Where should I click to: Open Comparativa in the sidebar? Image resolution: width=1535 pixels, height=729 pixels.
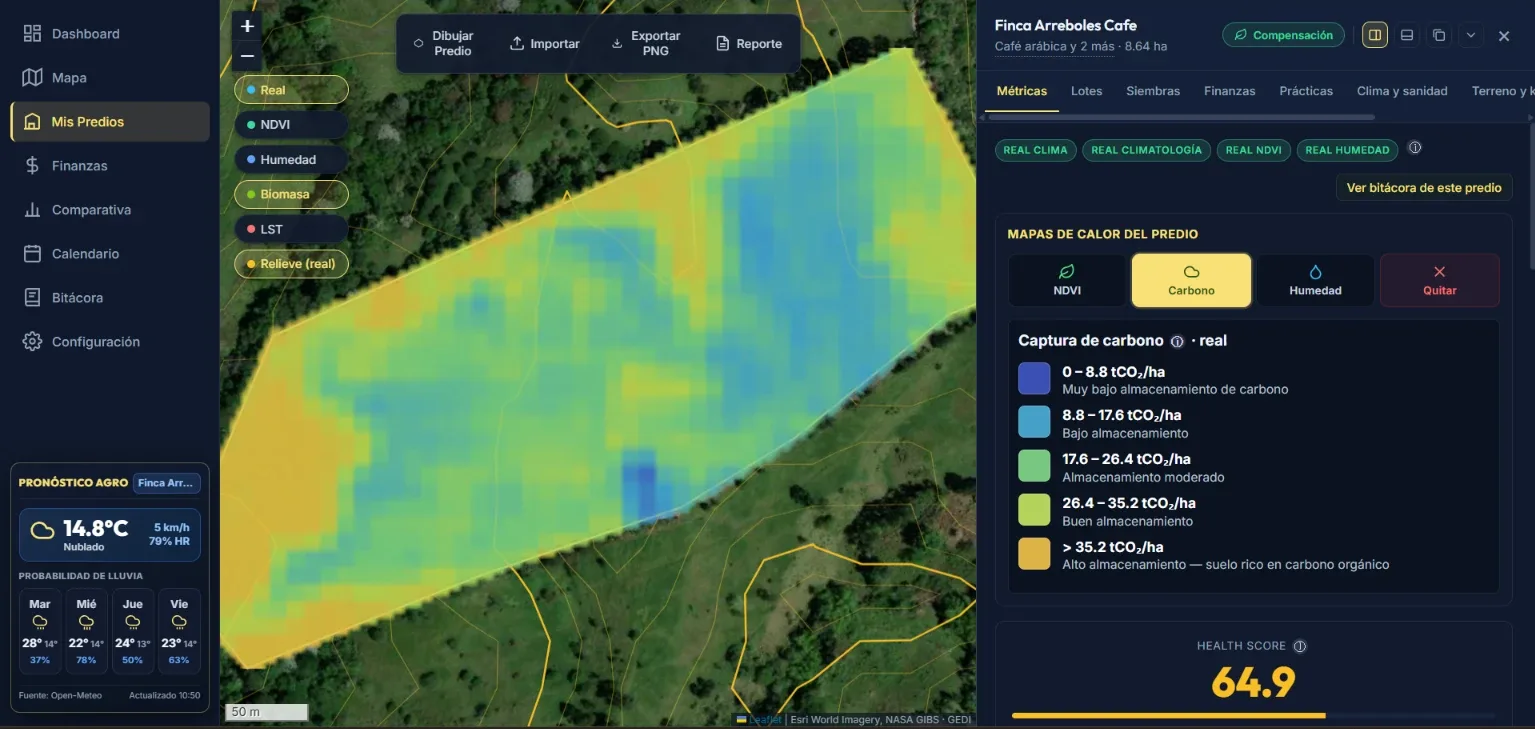[x=110, y=210]
